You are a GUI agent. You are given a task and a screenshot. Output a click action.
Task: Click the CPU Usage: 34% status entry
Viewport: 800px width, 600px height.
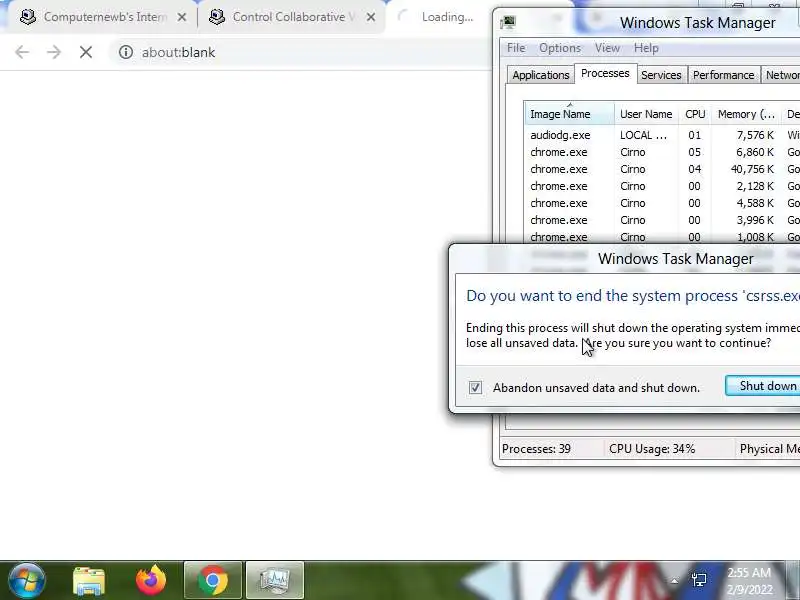click(x=652, y=449)
